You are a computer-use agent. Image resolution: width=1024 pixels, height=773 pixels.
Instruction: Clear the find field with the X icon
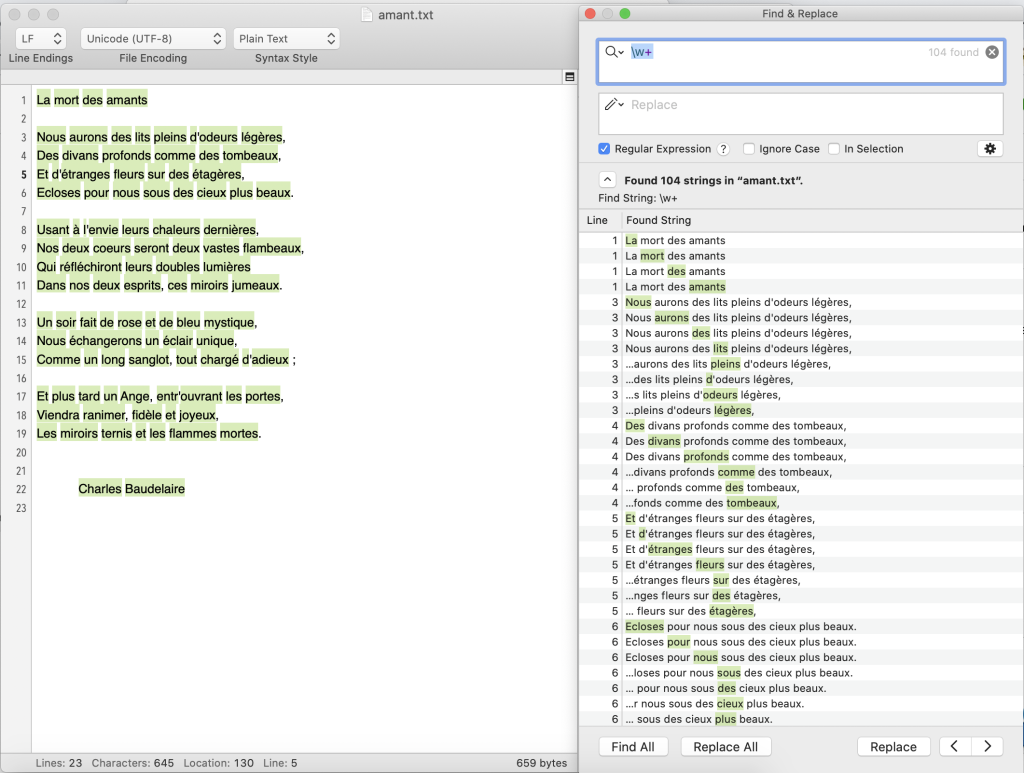coord(991,52)
